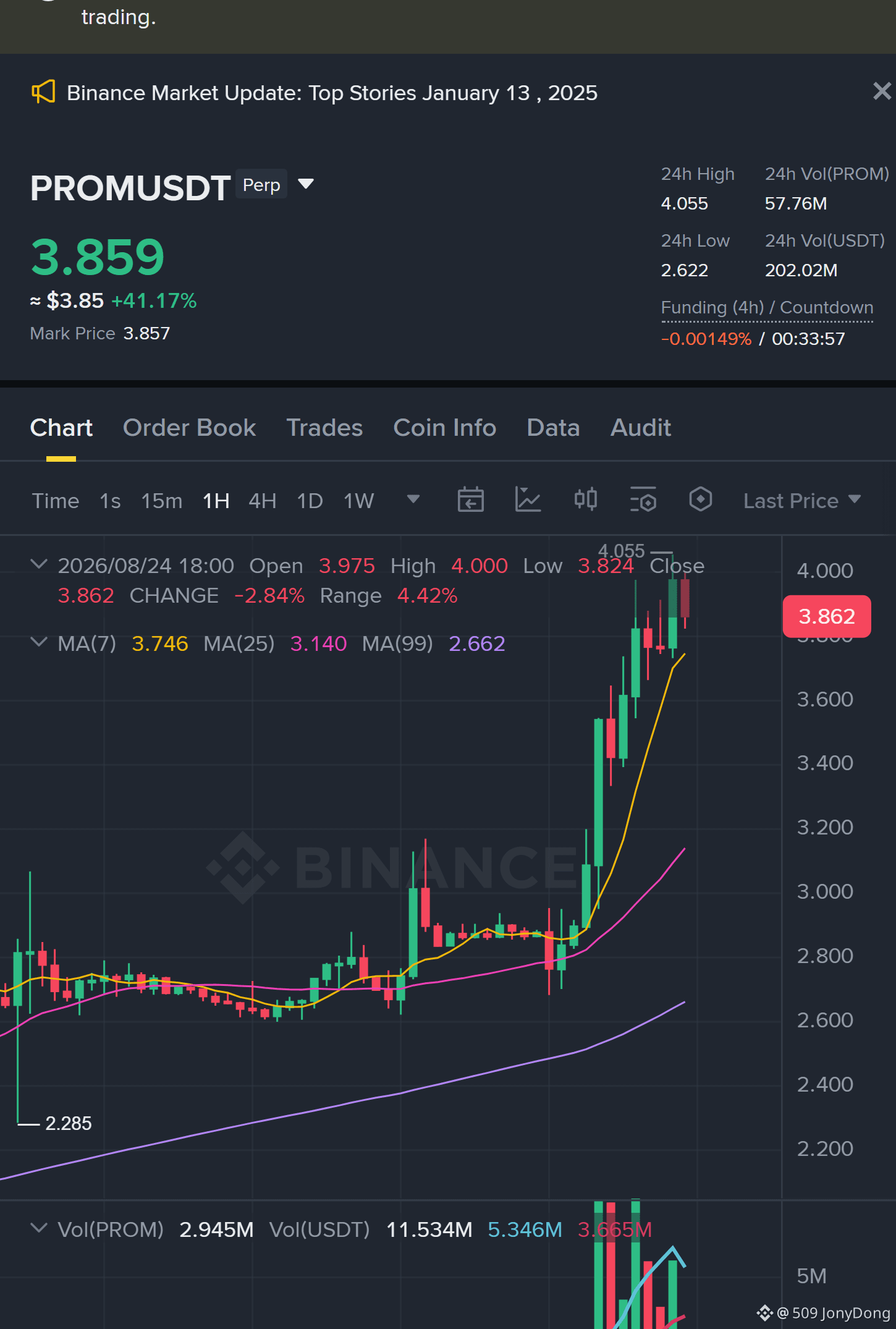Open the Trades tab

324,428
